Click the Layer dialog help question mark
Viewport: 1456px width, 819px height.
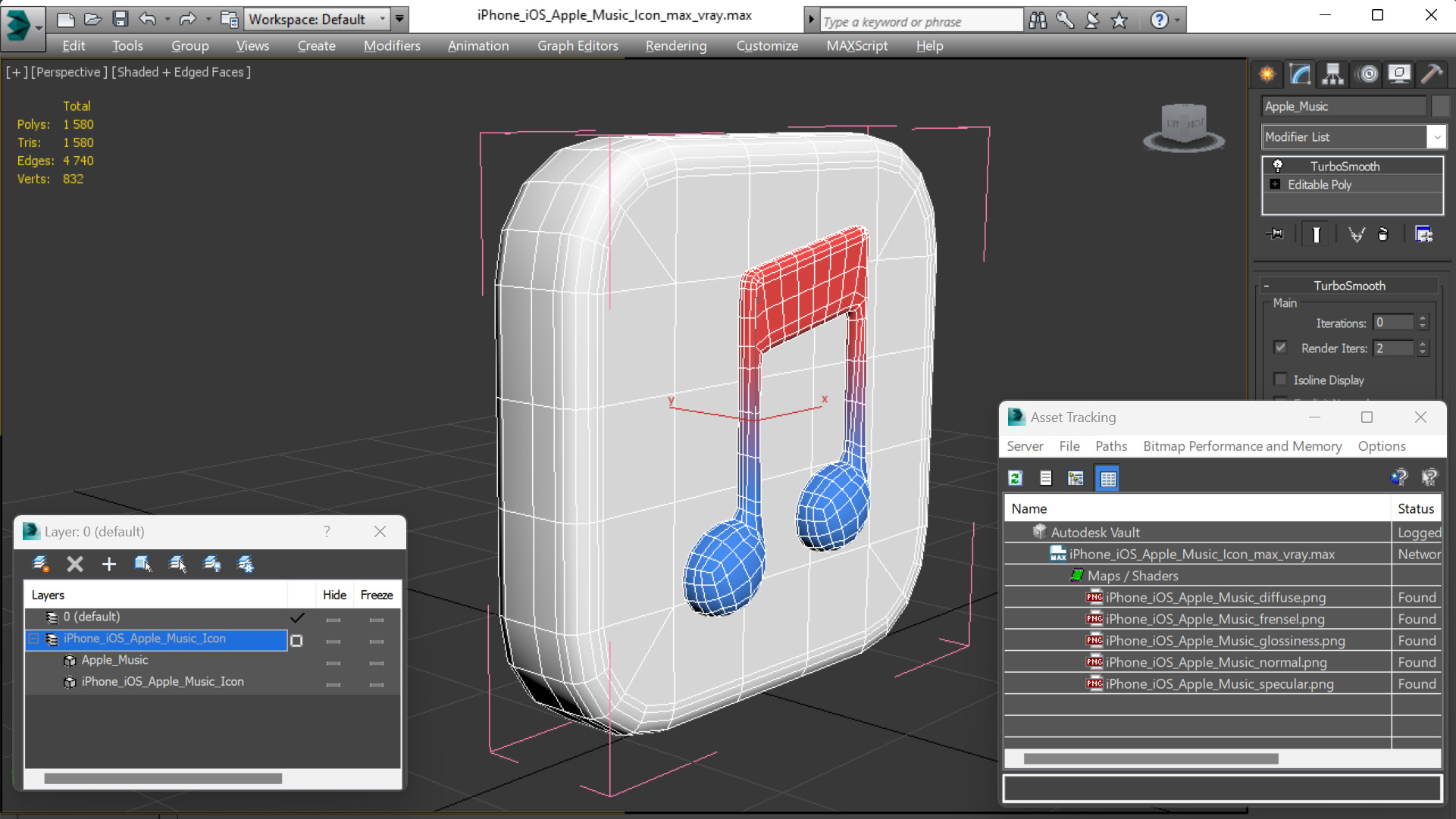click(x=327, y=532)
